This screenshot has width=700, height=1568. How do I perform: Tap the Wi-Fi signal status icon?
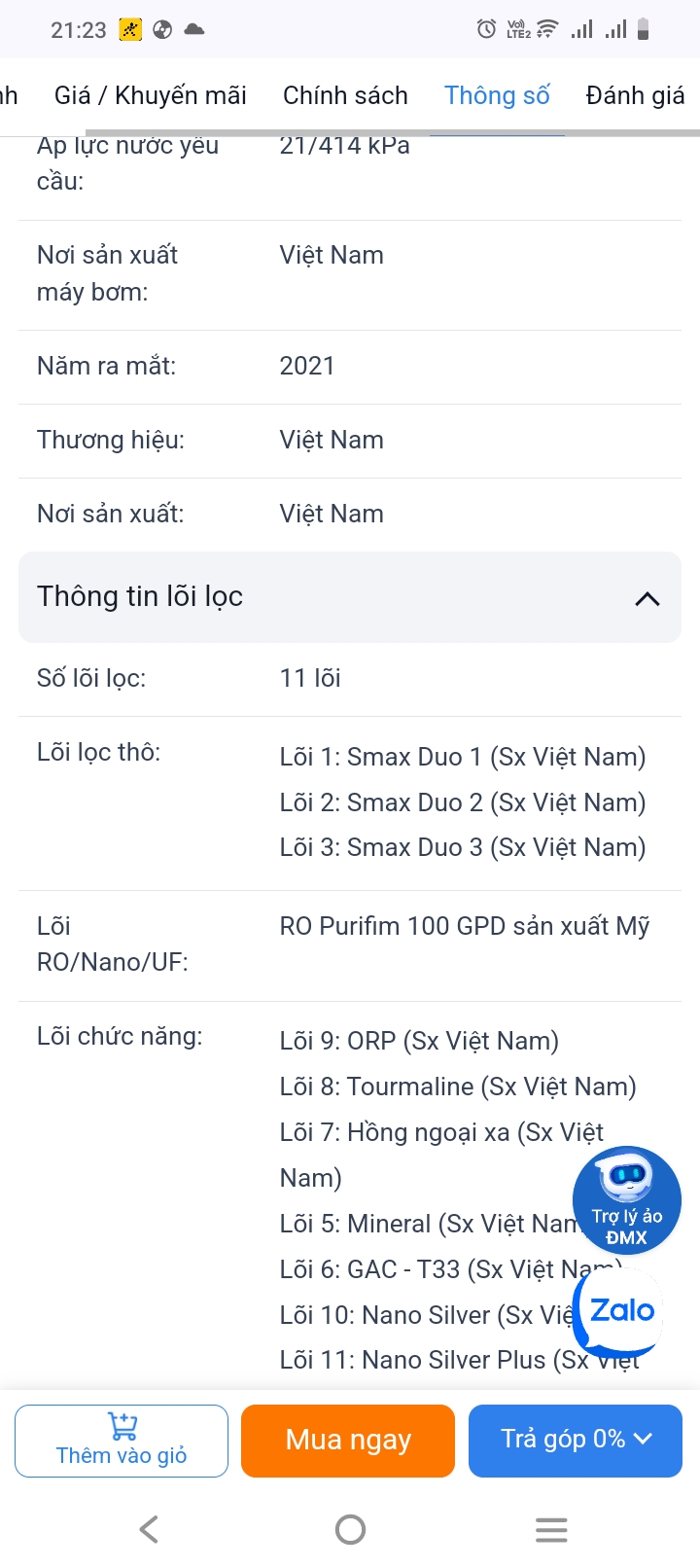click(x=547, y=29)
